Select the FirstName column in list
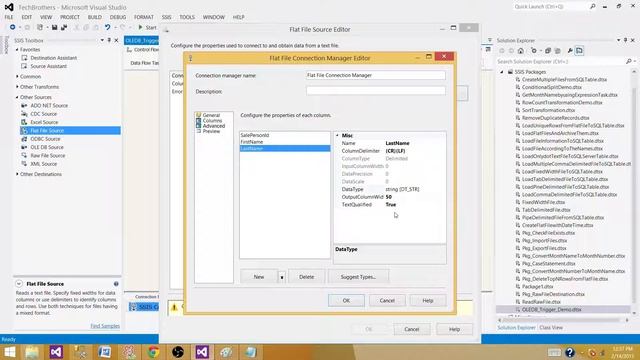Image resolution: width=640 pixels, height=360 pixels. tap(285, 142)
